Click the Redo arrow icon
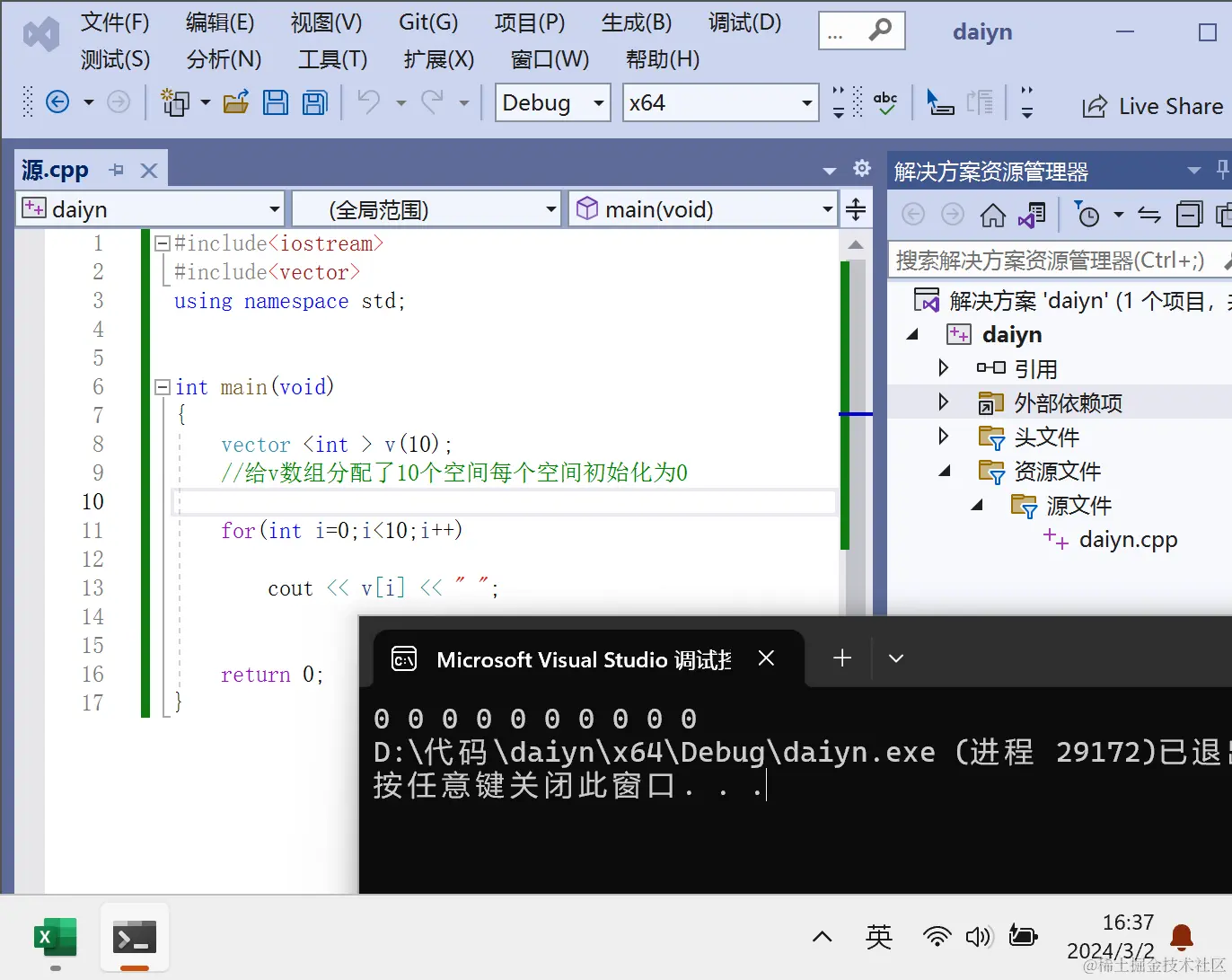The image size is (1232, 980). pos(433,102)
